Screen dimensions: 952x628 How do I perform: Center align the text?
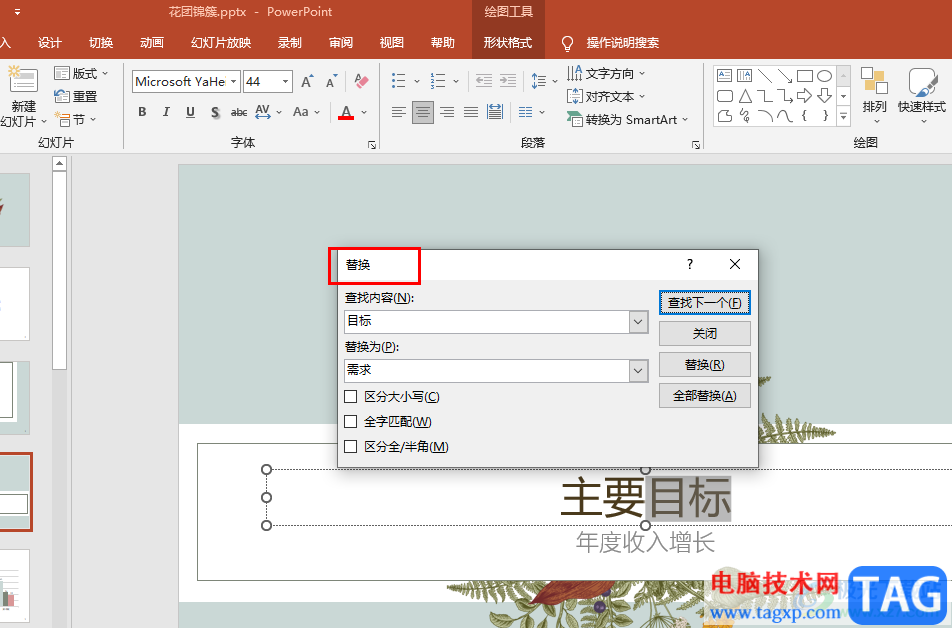(x=423, y=112)
